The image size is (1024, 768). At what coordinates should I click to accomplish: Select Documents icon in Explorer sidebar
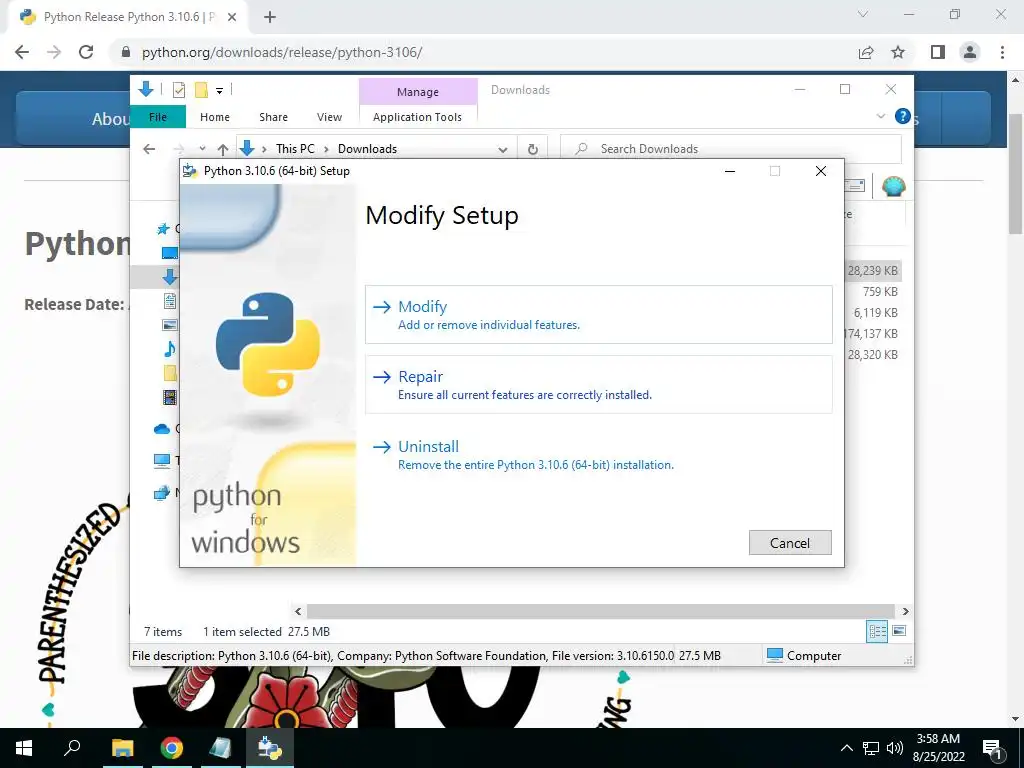[170, 301]
